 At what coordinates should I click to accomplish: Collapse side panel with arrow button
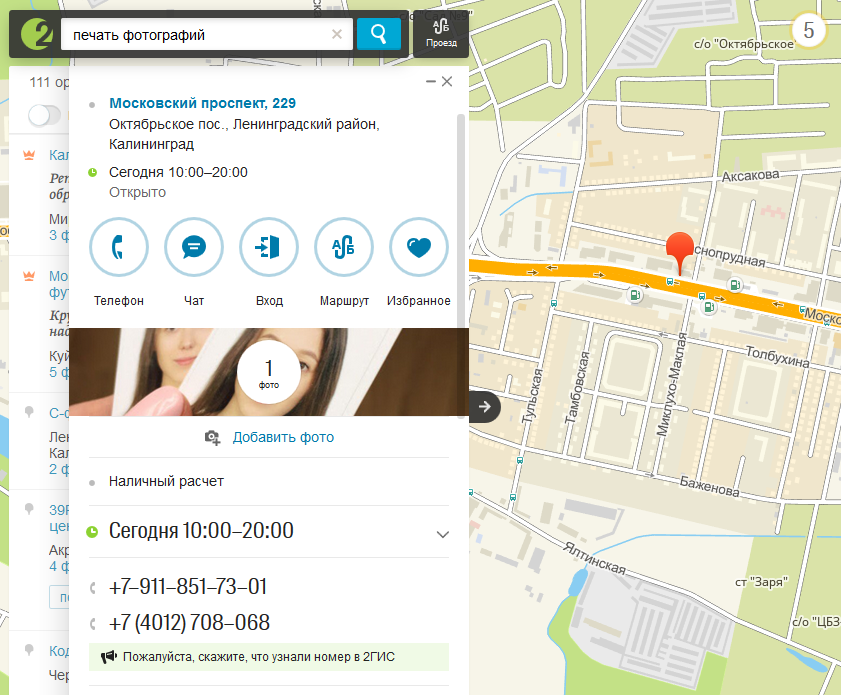click(x=484, y=406)
